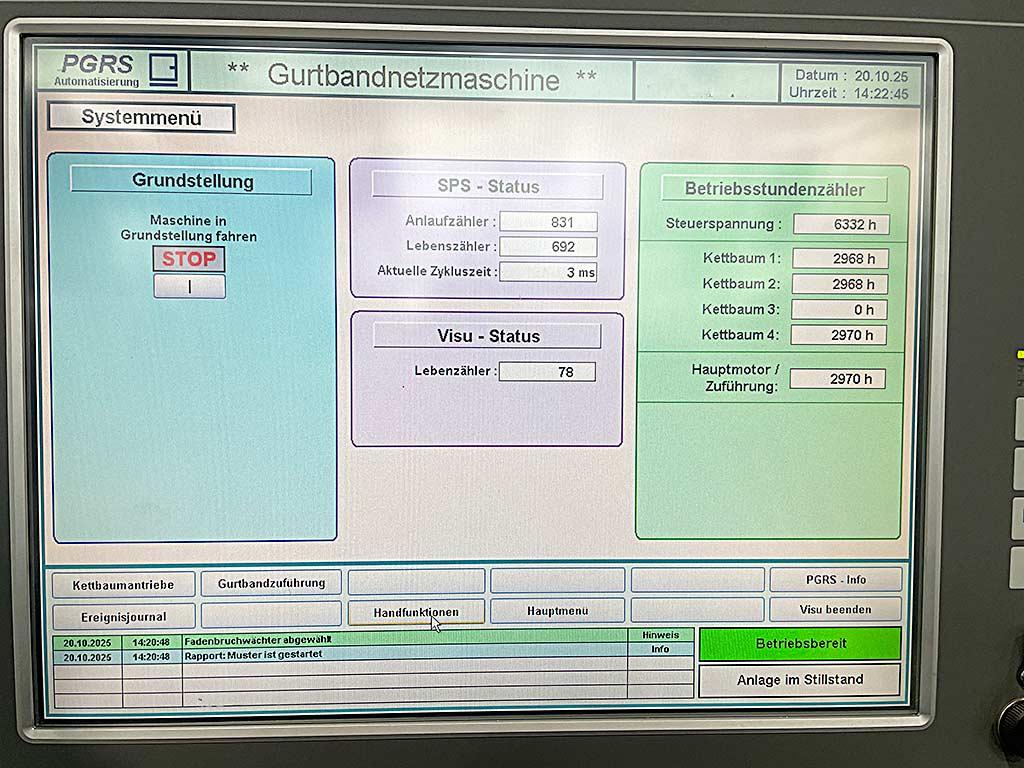
Task: Click the green Betriebsbereit status indicator
Action: (799, 644)
